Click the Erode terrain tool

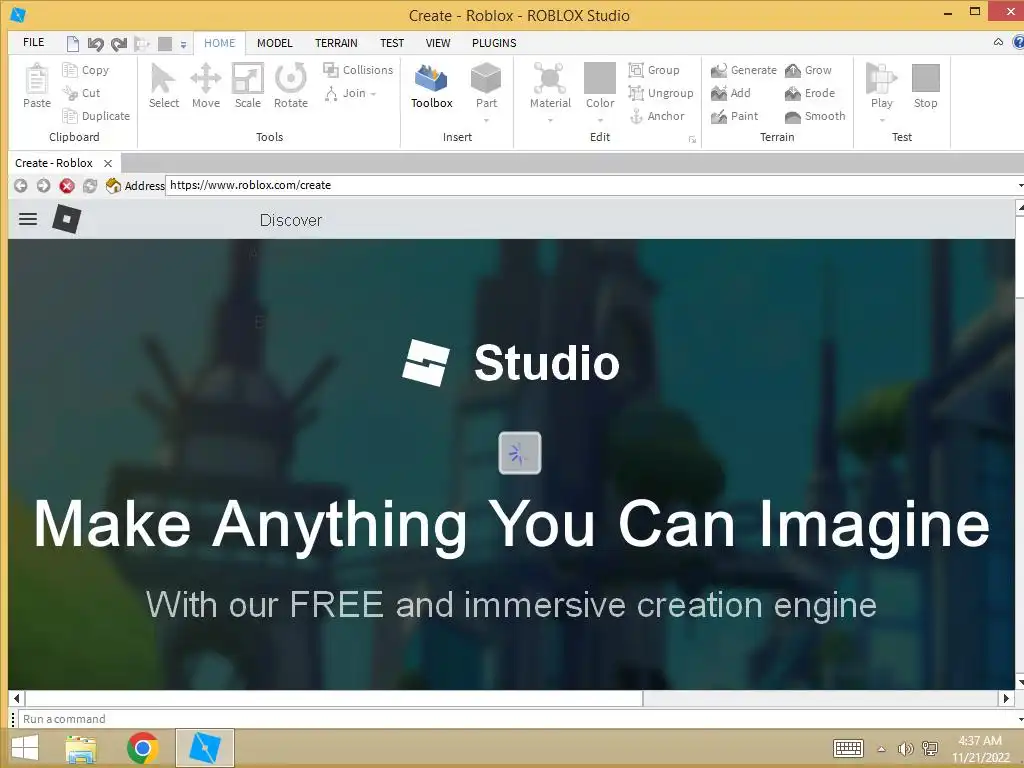tap(810, 93)
